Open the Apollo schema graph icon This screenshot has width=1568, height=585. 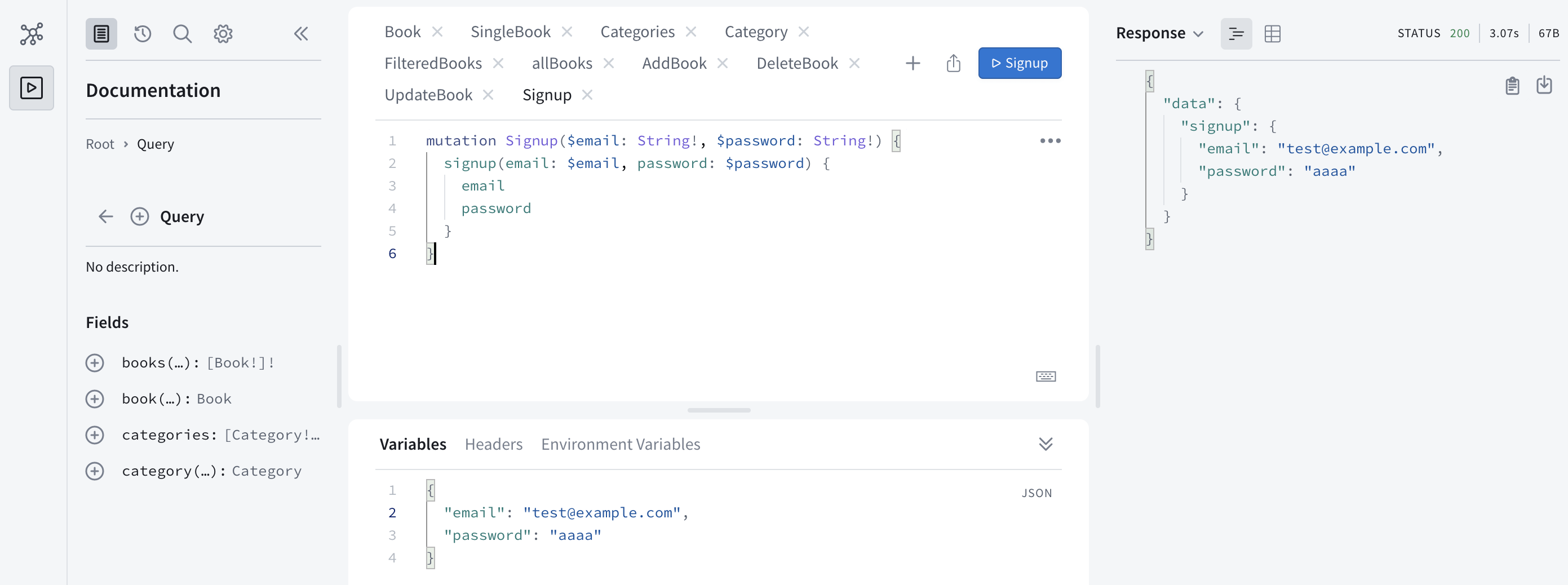point(32,34)
